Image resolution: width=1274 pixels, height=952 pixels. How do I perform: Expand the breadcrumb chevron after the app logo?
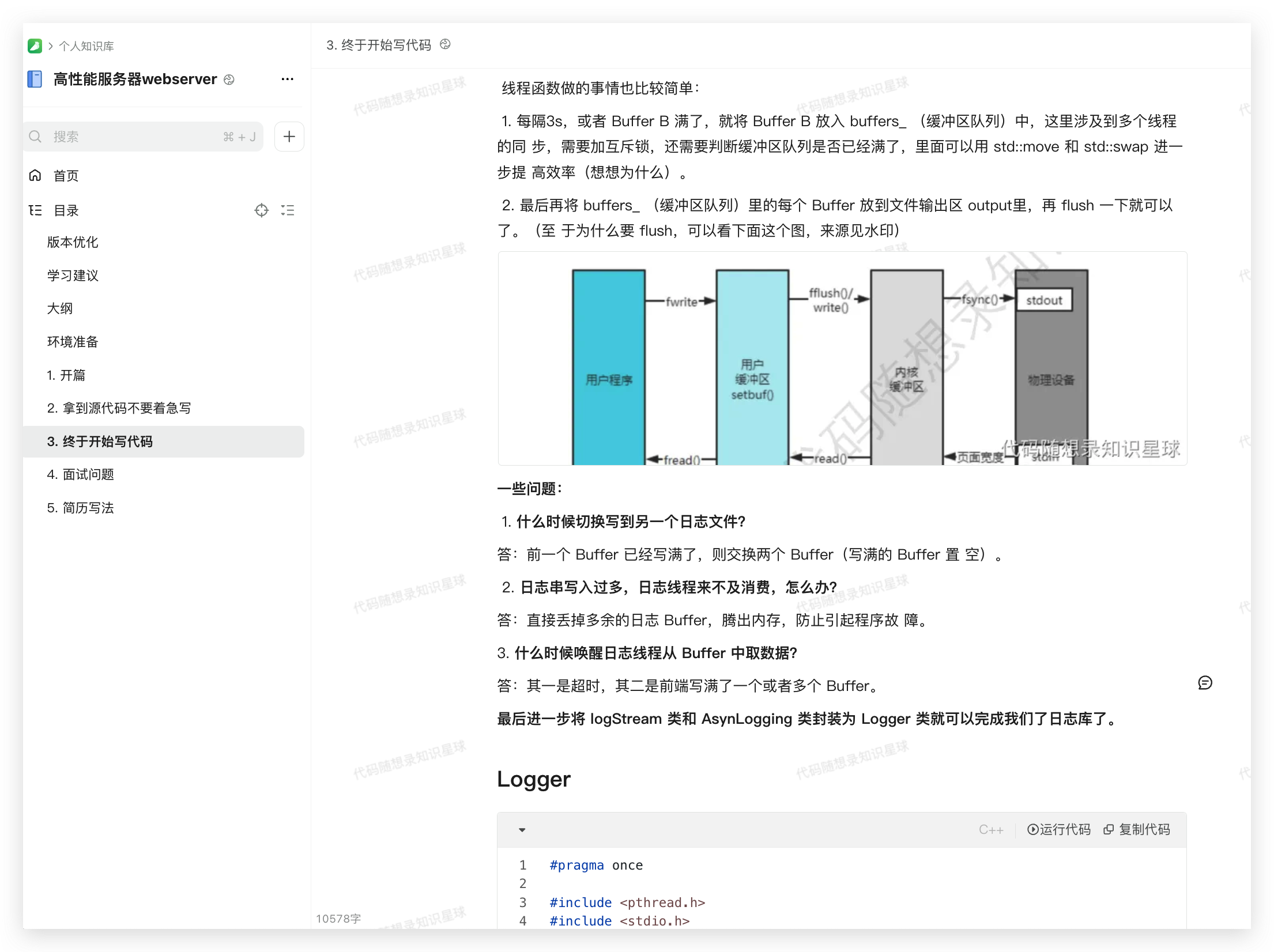pos(50,46)
